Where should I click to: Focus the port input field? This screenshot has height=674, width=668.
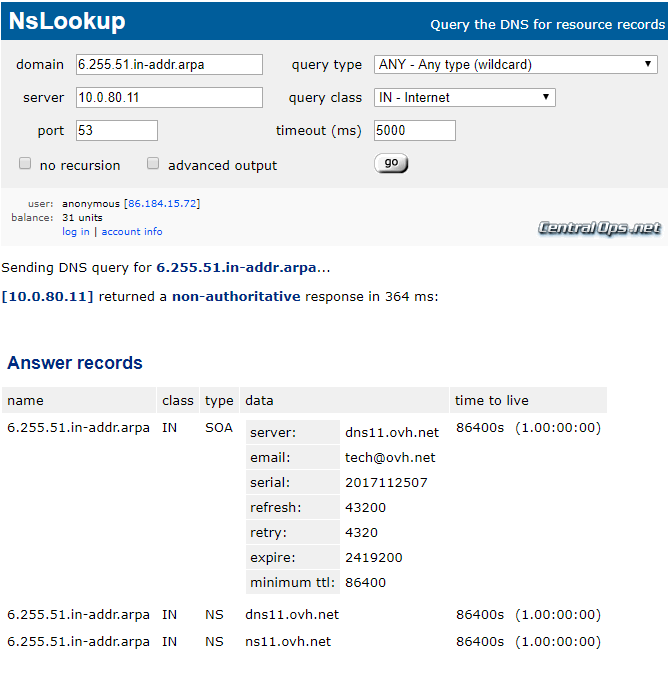pyautogui.click(x=117, y=130)
